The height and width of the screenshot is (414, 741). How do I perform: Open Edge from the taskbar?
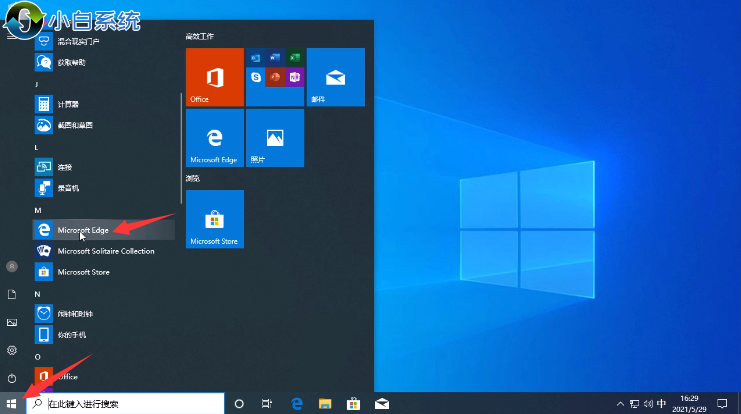(297, 404)
